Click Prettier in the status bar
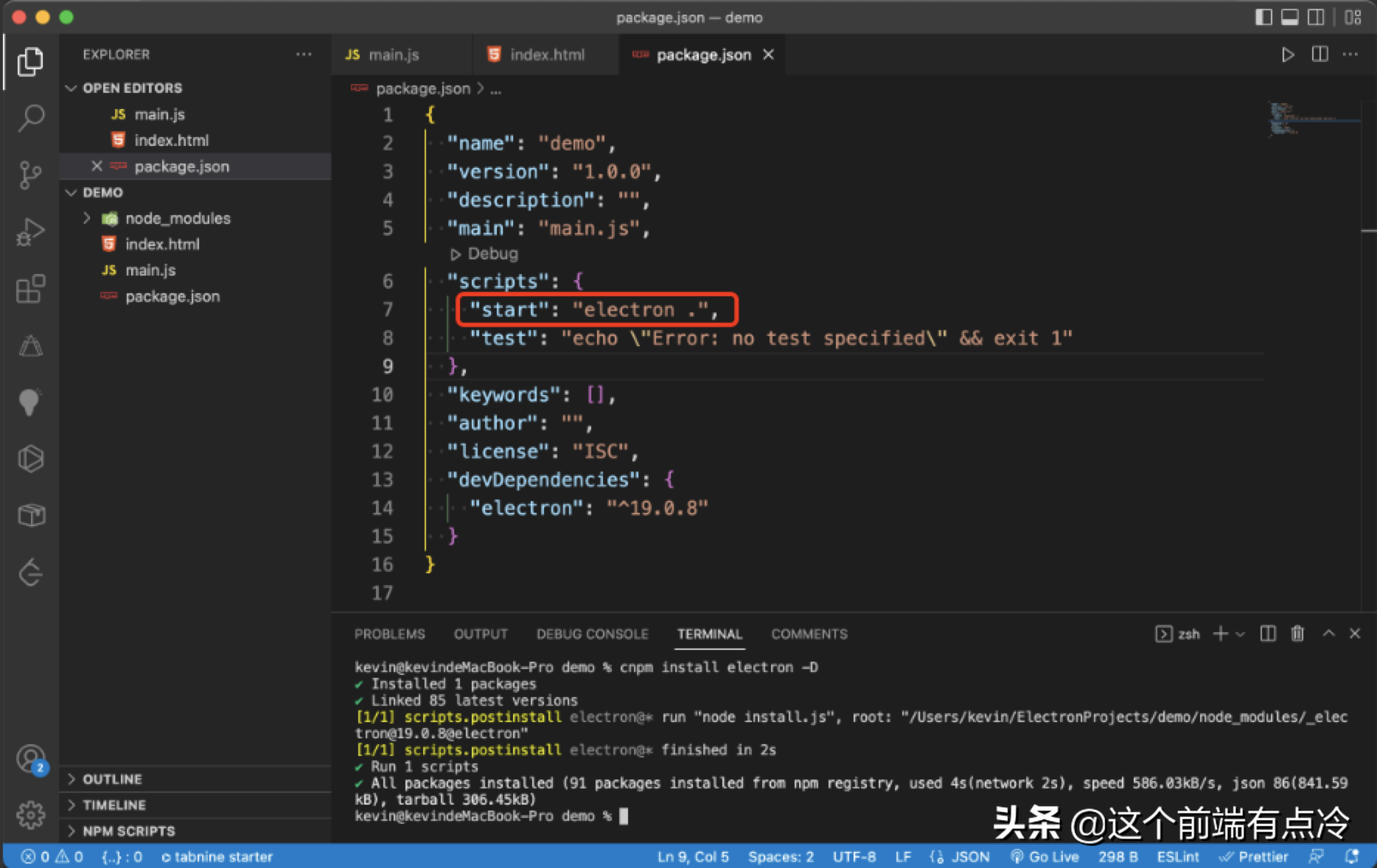1377x868 pixels. (x=1253, y=857)
